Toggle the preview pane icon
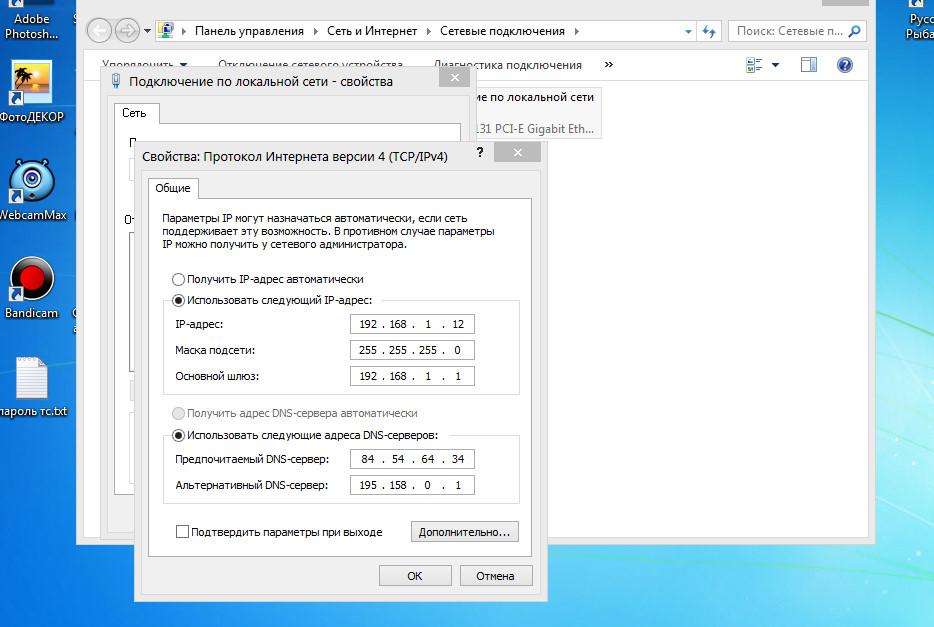 809,65
